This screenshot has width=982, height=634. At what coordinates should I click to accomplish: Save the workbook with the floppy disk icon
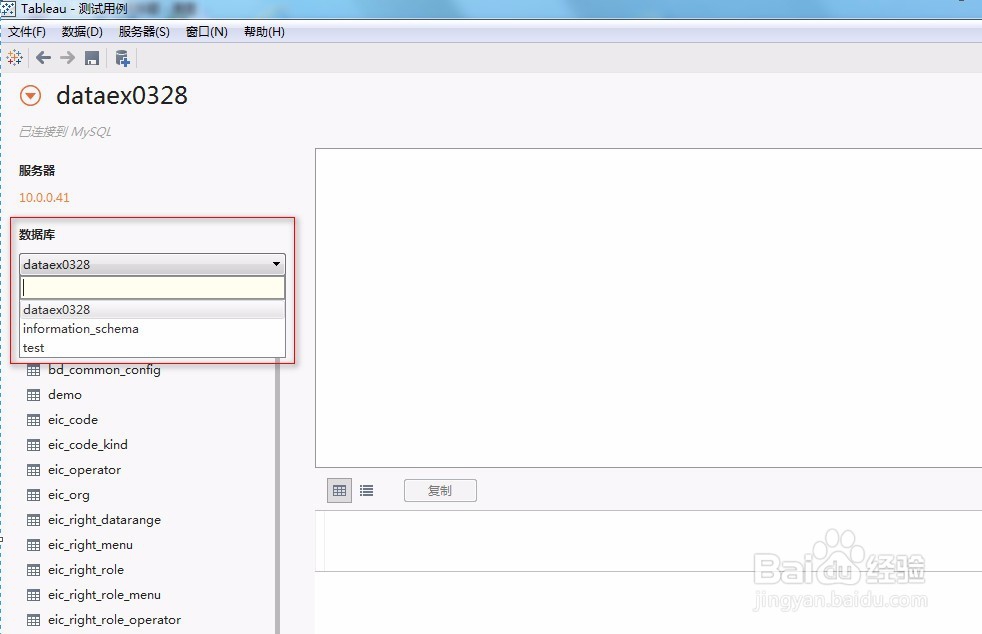coord(92,58)
